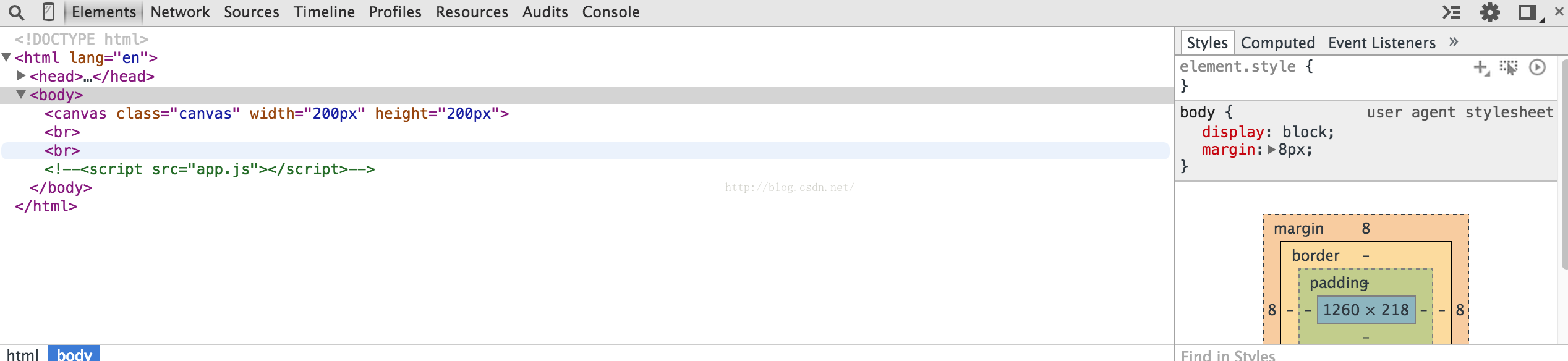Expand the head element node
The width and height of the screenshot is (1568, 361).
(x=21, y=75)
